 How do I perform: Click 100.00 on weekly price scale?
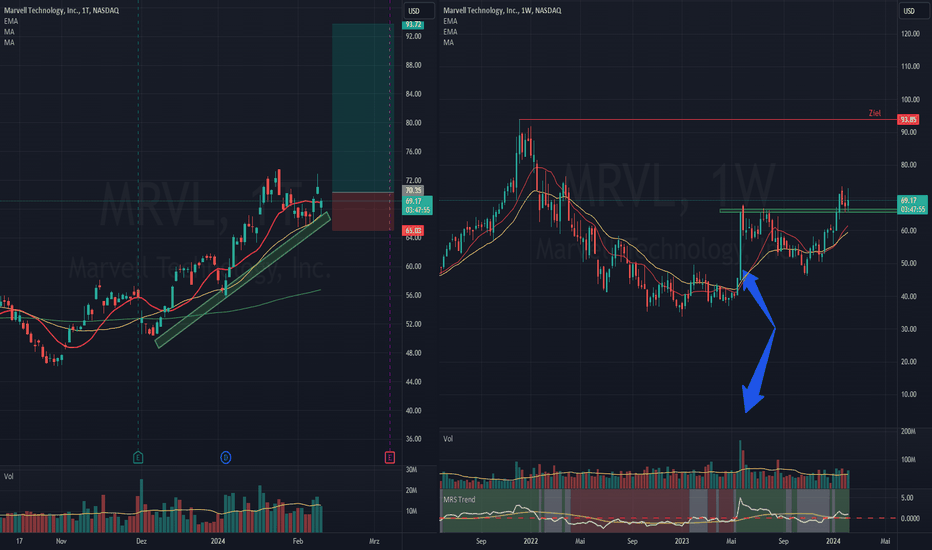(910, 99)
